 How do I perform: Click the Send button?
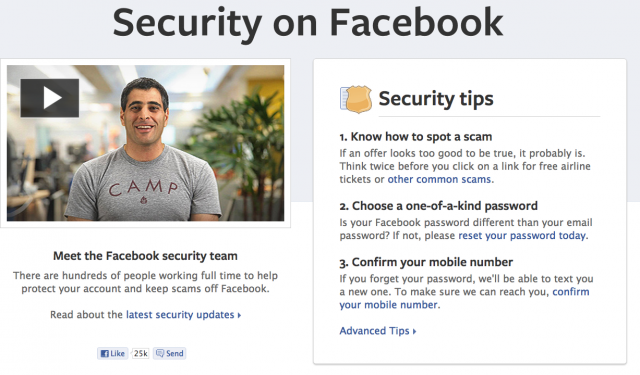[x=170, y=353]
